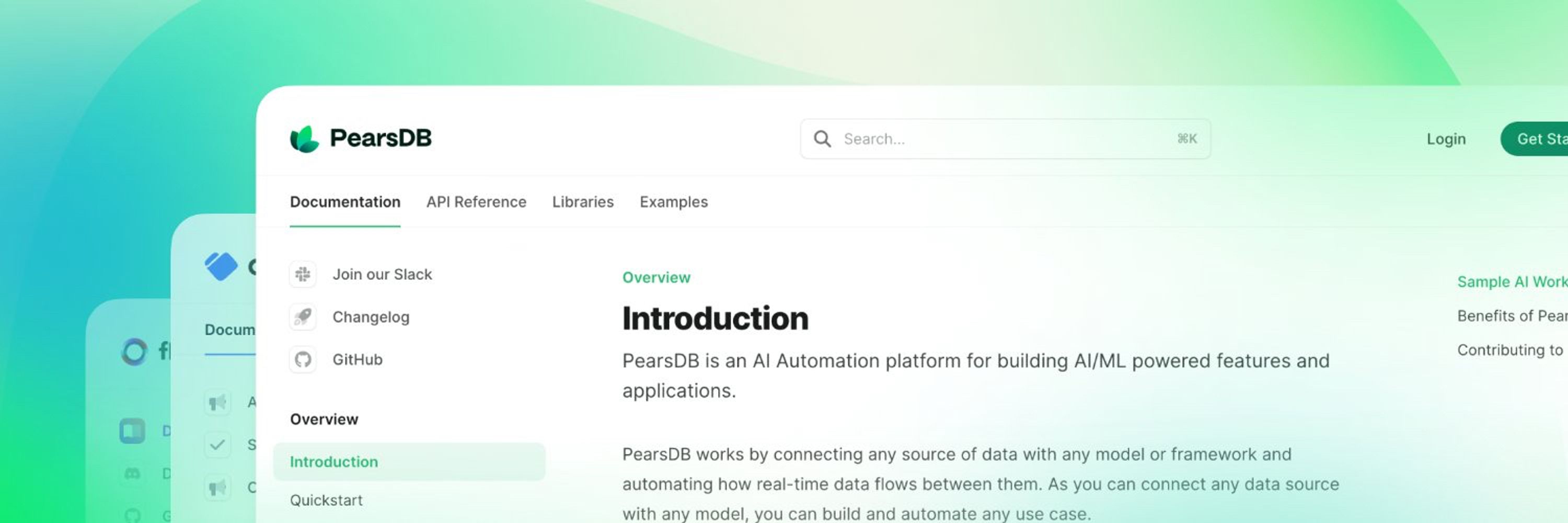Jump to Sample AI Workflows section link

(1513, 282)
